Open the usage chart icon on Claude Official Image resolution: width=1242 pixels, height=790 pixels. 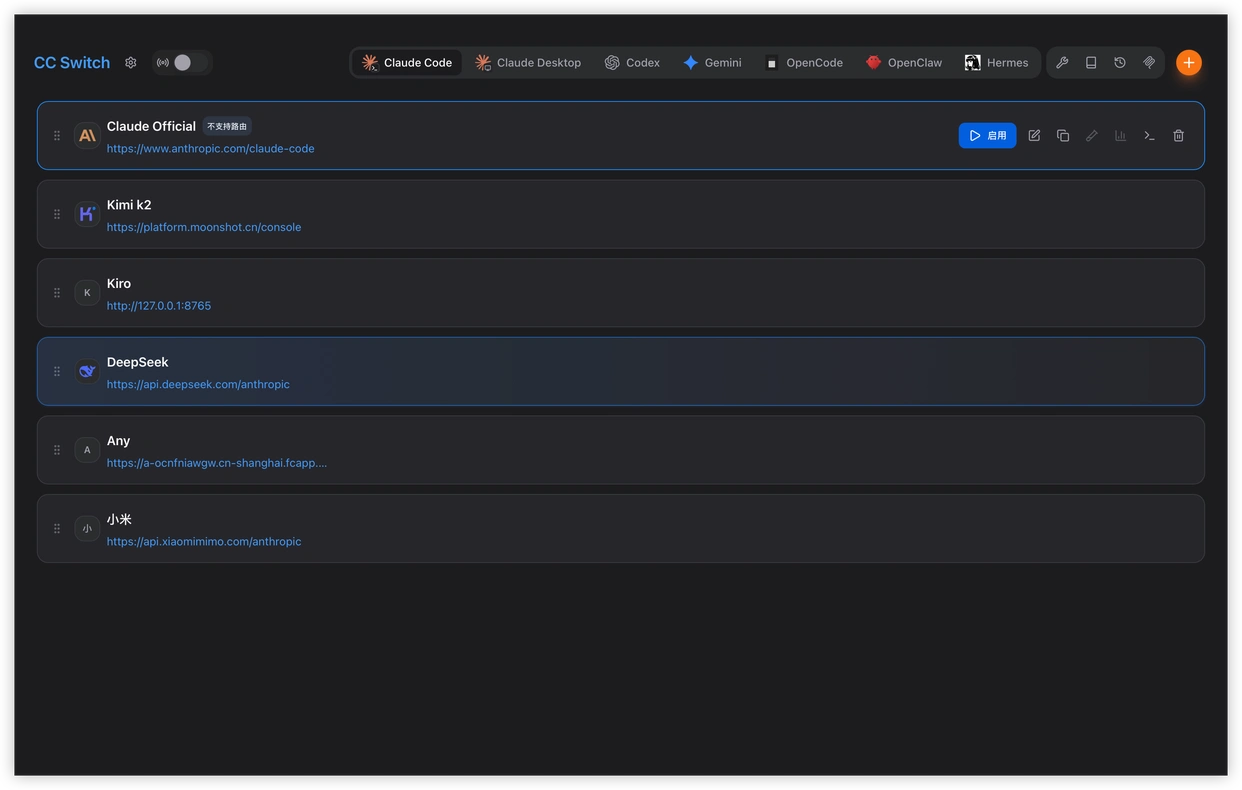tap(1120, 135)
